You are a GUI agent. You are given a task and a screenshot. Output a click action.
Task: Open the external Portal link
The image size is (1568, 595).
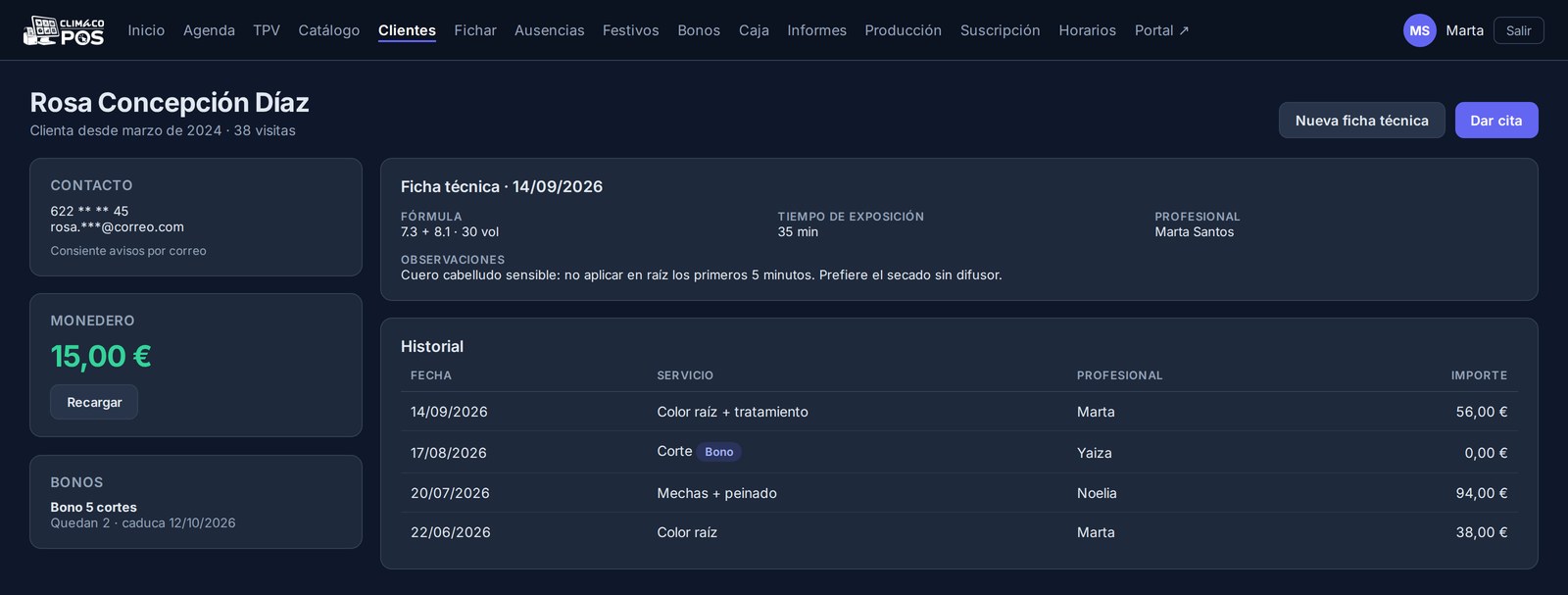click(x=1162, y=30)
